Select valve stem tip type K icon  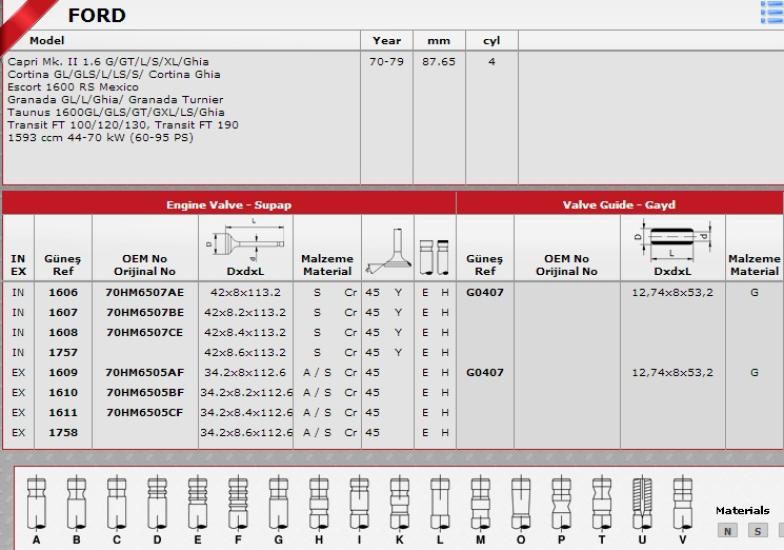tap(400, 503)
